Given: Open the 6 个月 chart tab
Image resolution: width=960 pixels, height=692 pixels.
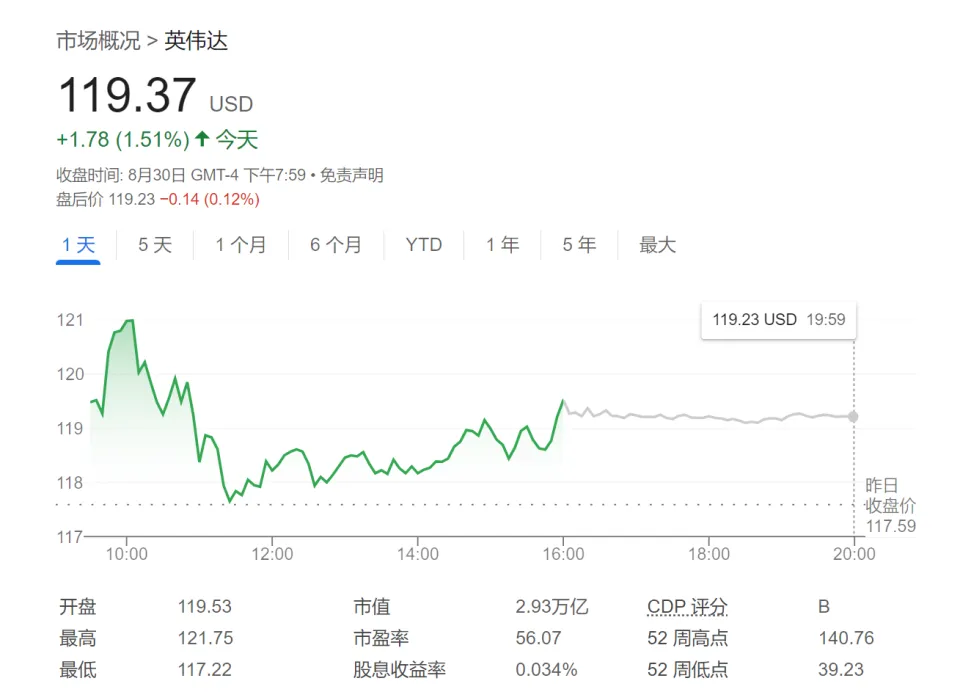Looking at the screenshot, I should coord(336,245).
